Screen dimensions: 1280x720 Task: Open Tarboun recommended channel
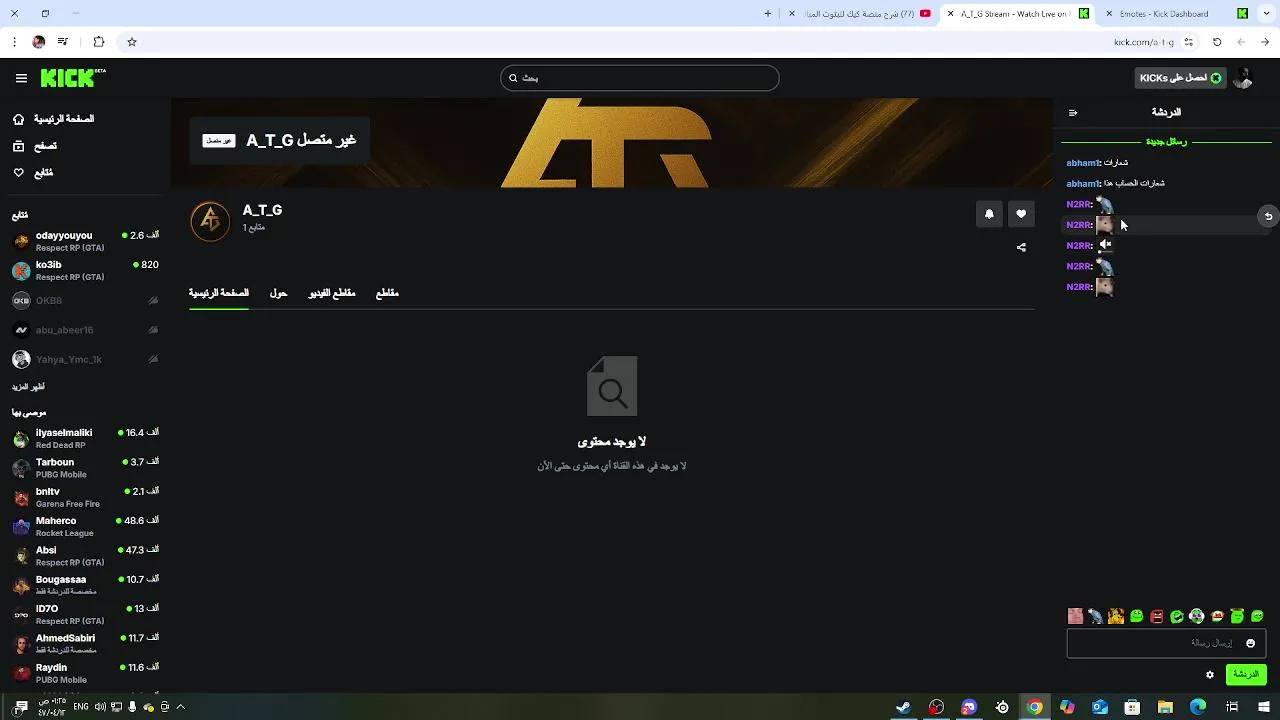point(86,468)
